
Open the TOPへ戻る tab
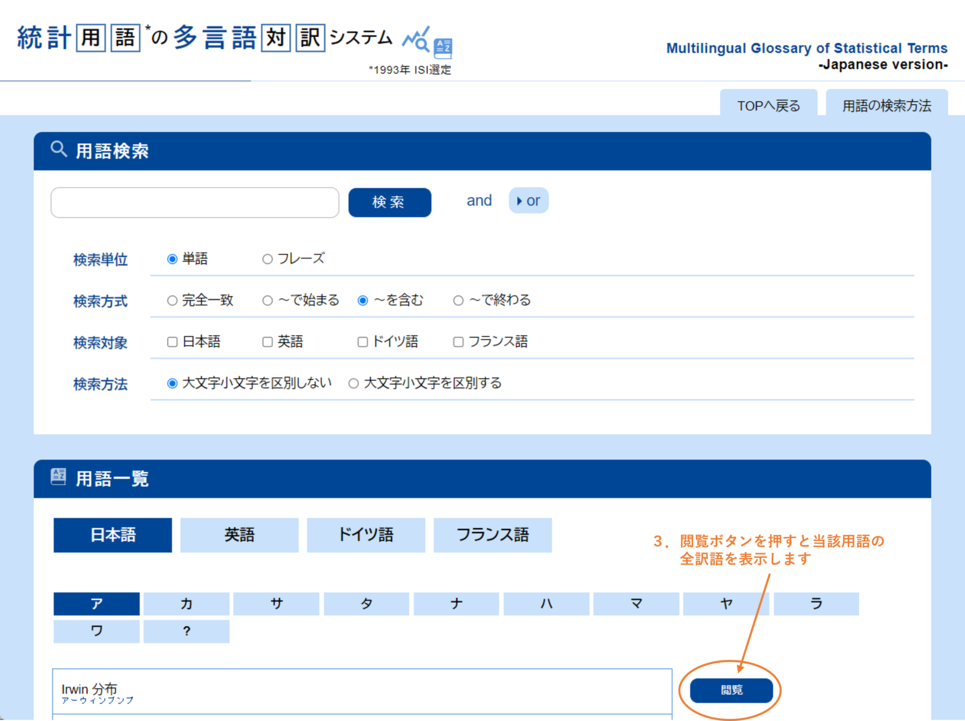point(768,105)
